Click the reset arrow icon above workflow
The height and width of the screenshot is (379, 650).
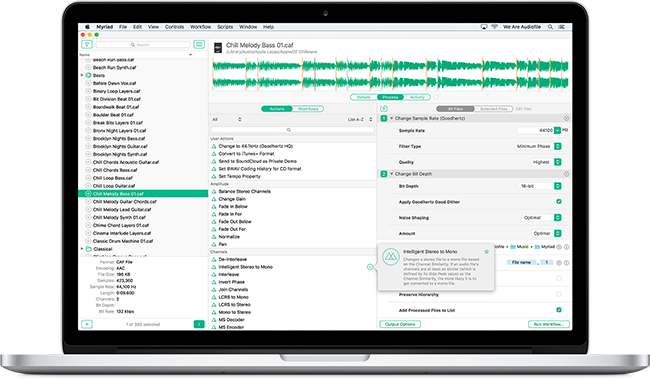pos(384,109)
